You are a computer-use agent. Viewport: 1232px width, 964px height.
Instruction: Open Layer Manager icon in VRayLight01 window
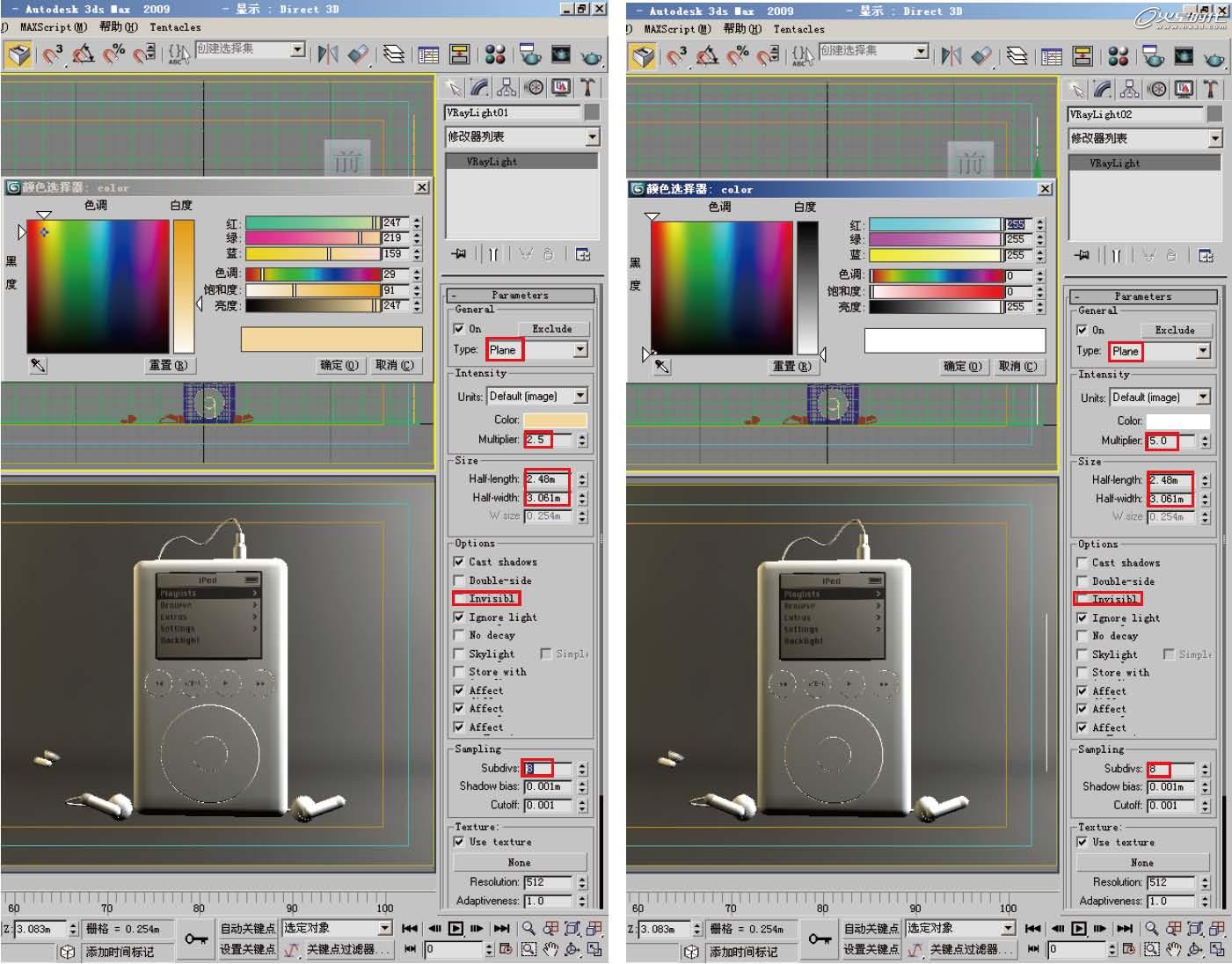[395, 55]
